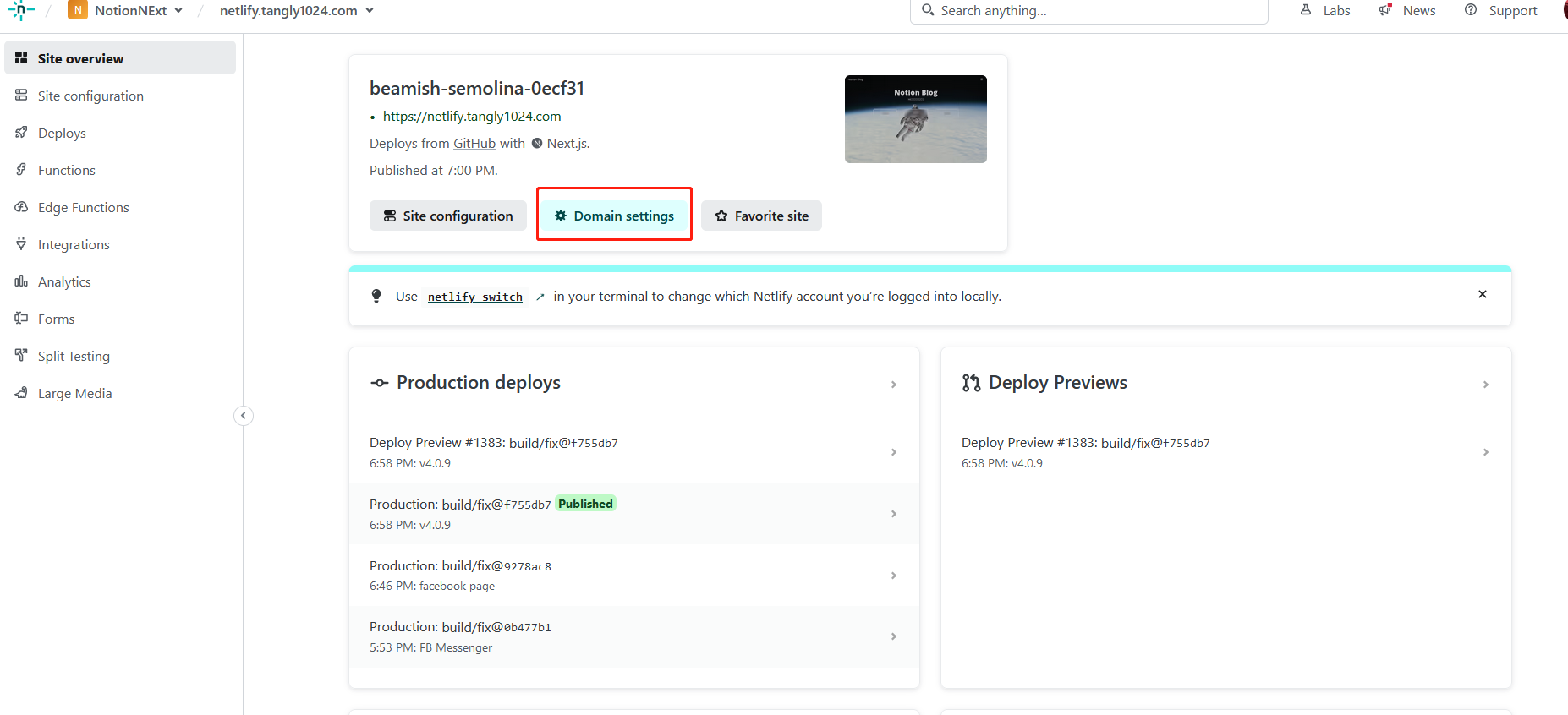Select Site overview in the sidebar
This screenshot has height=715, width=1568.
coord(120,58)
